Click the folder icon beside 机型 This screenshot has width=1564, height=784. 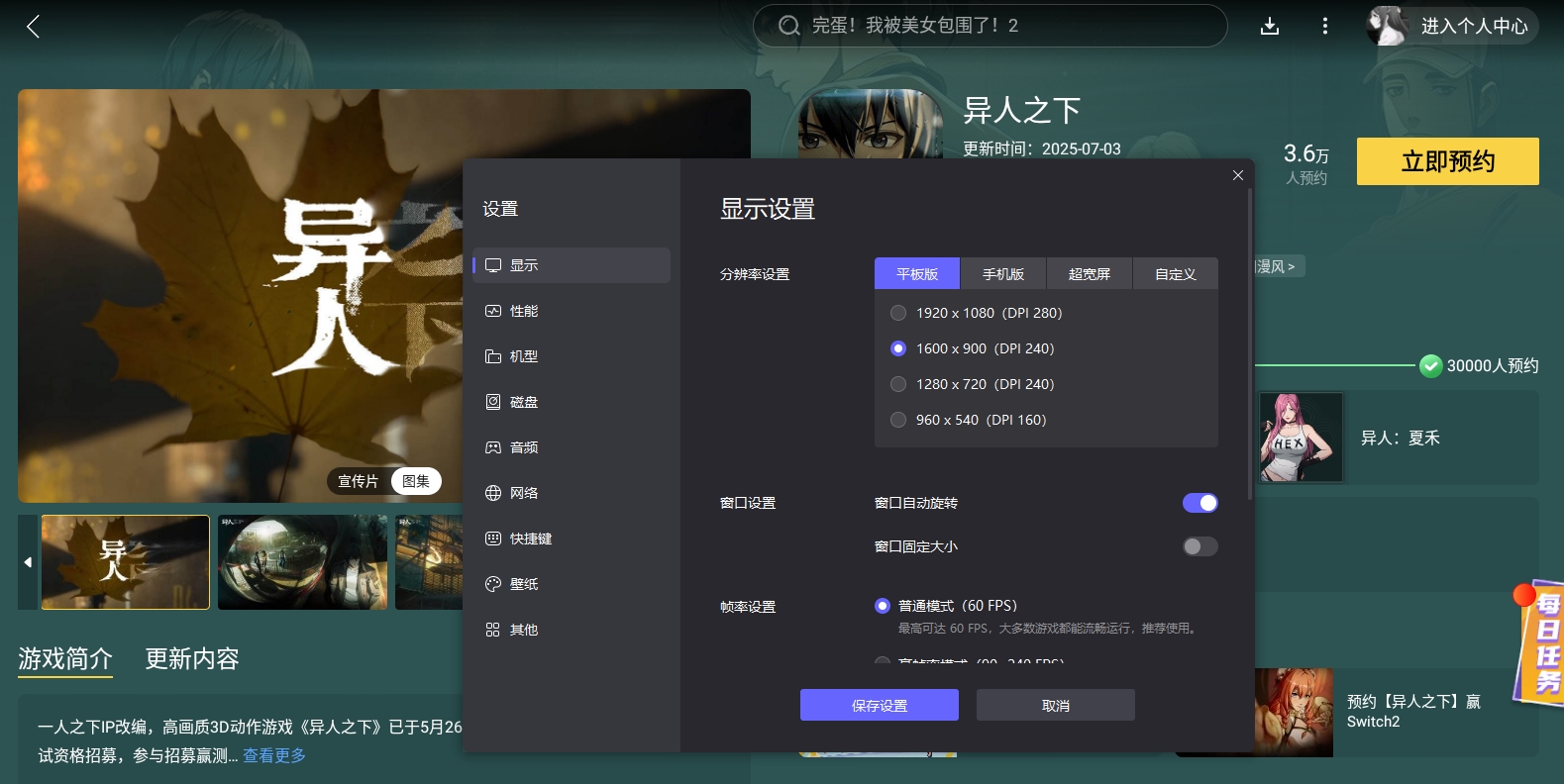[x=493, y=356]
